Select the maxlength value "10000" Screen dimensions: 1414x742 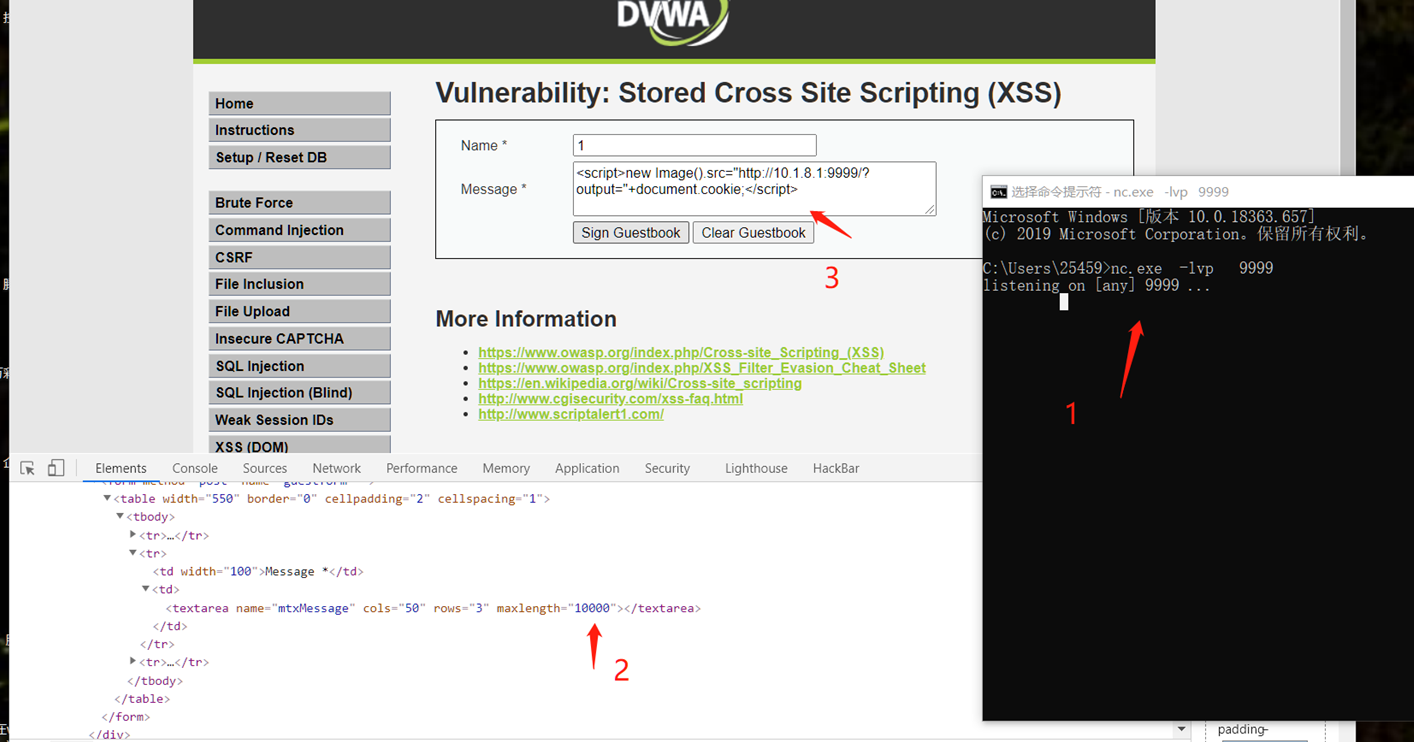tap(591, 608)
